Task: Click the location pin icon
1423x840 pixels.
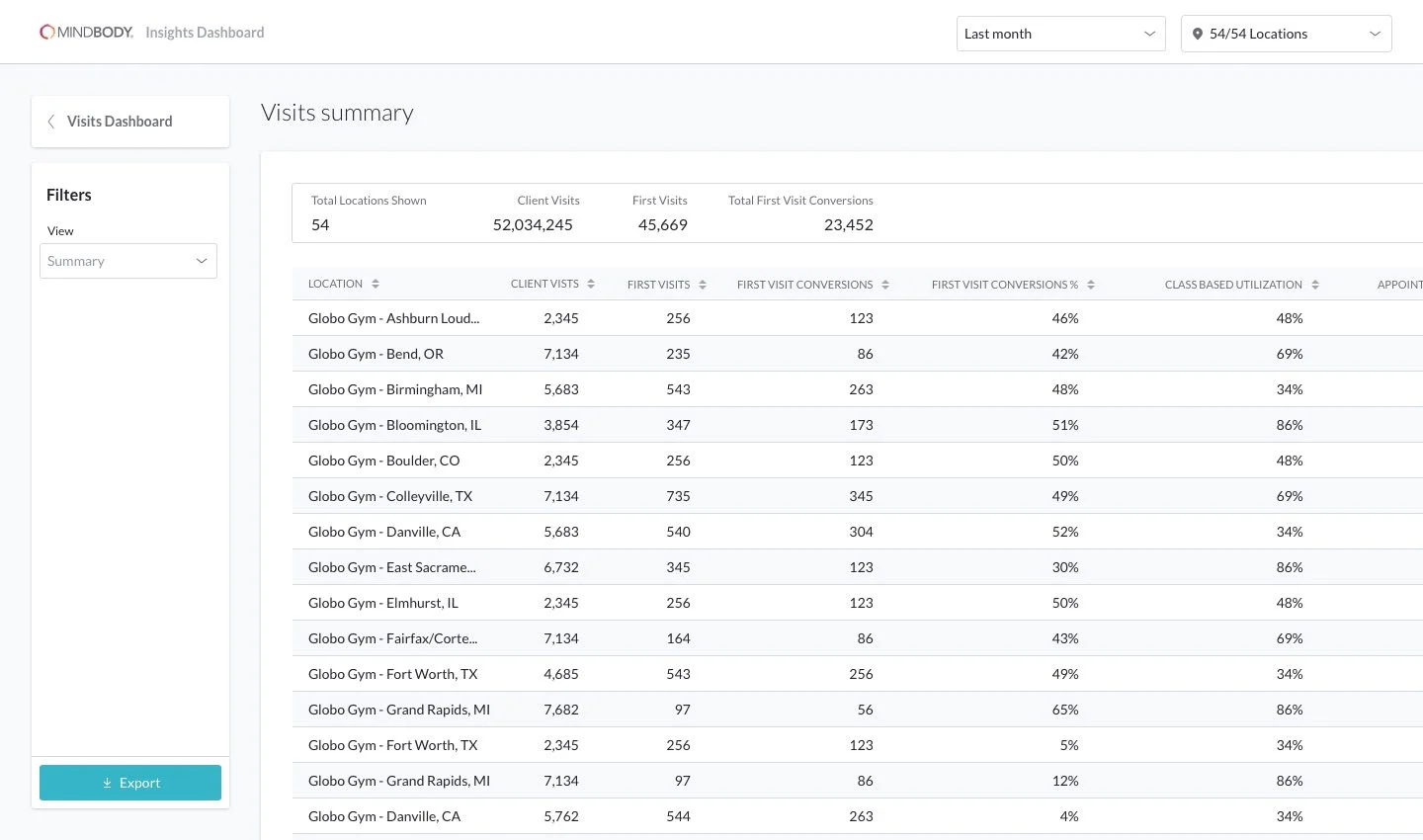Action: click(1197, 34)
